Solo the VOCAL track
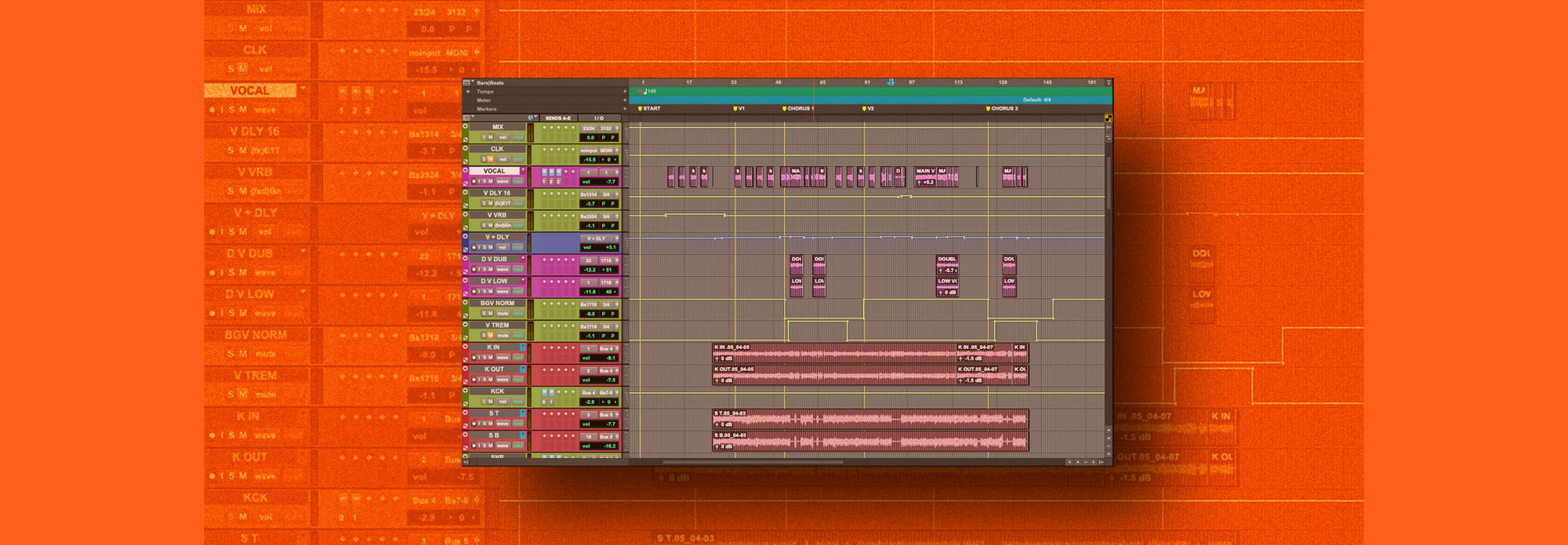Screen dimensions: 1568x545 click(x=485, y=181)
